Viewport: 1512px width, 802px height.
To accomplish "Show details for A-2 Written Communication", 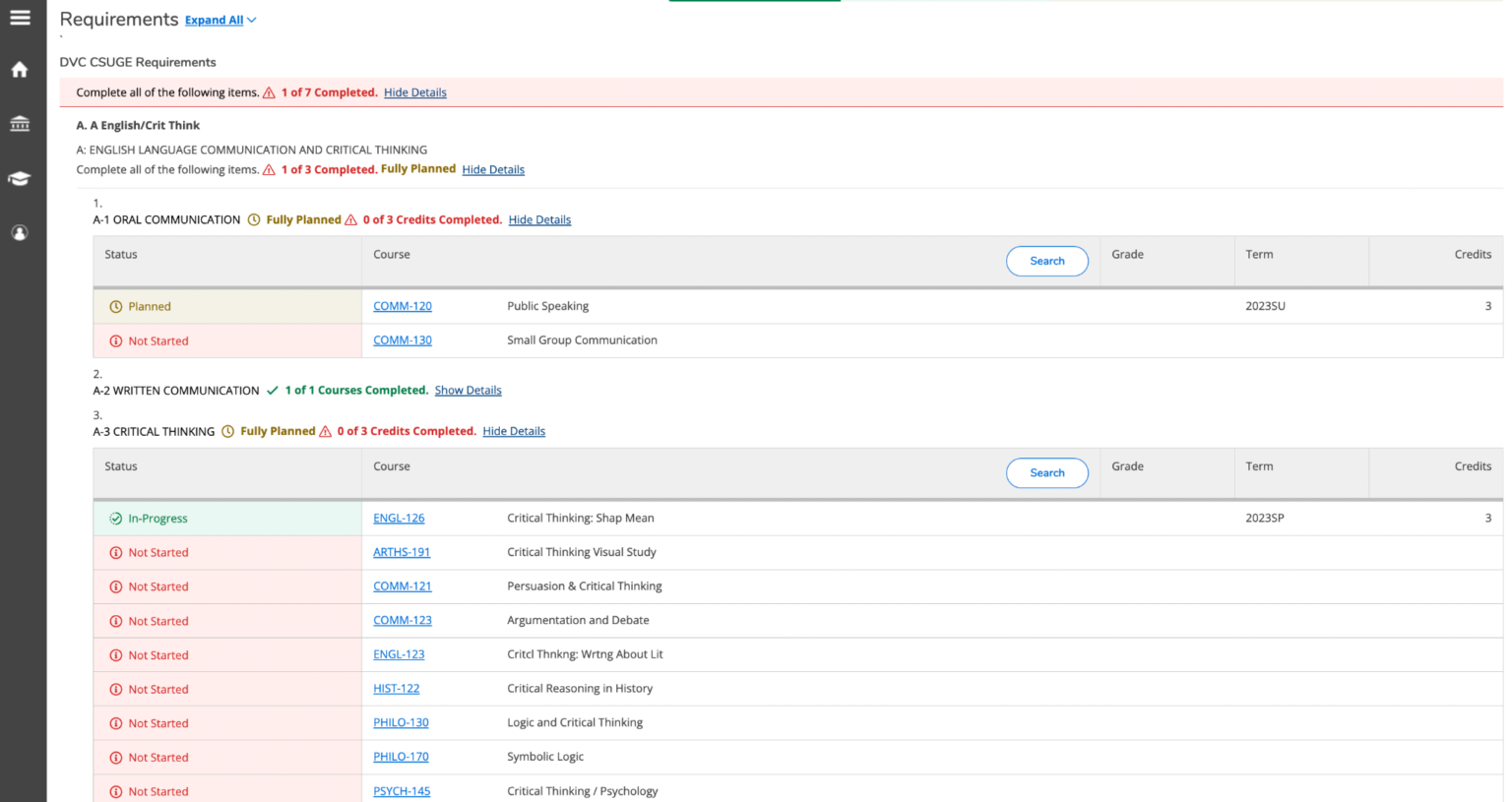I will pos(468,391).
